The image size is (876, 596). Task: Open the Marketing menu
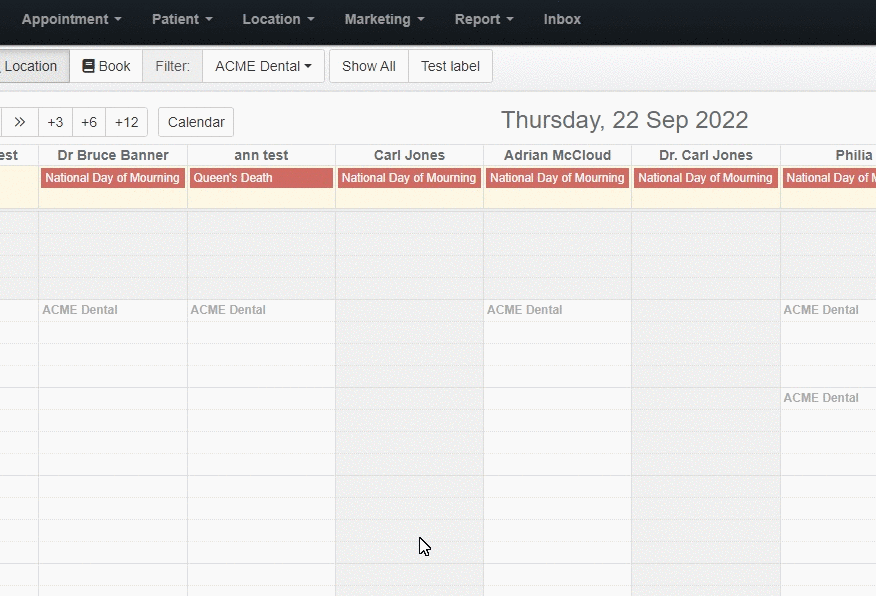(x=384, y=19)
